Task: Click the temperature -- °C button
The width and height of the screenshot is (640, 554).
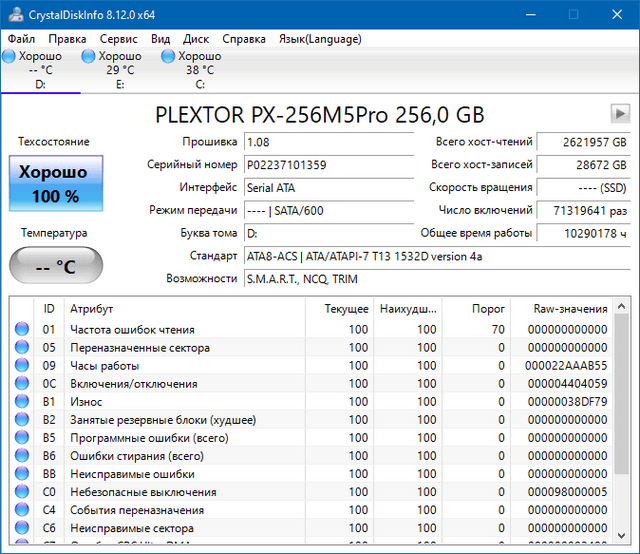Action: [x=54, y=266]
